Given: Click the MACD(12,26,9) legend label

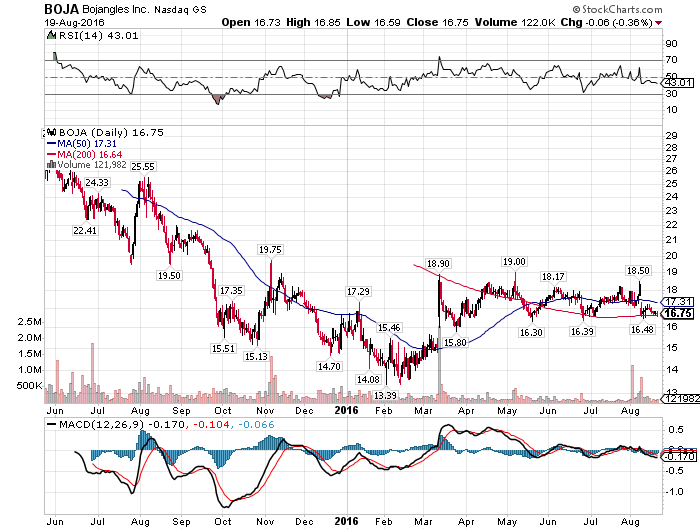Looking at the screenshot, I should click(x=104, y=425).
